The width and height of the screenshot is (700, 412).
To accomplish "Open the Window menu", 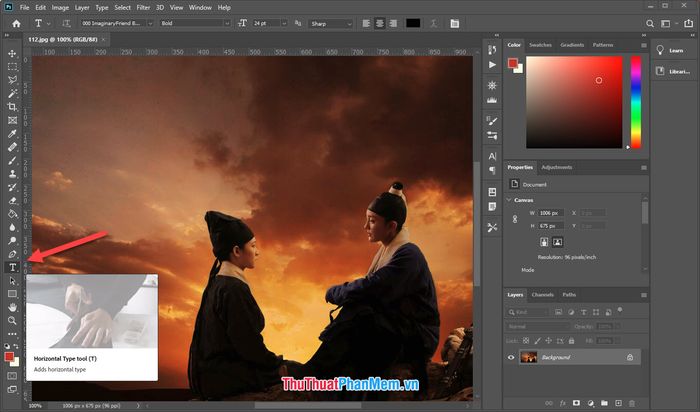I will tap(200, 8).
